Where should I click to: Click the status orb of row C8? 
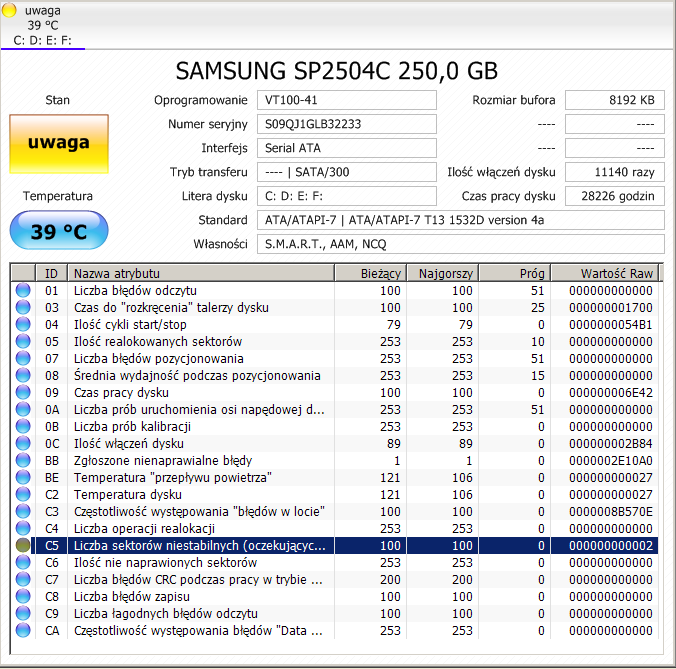(23, 597)
